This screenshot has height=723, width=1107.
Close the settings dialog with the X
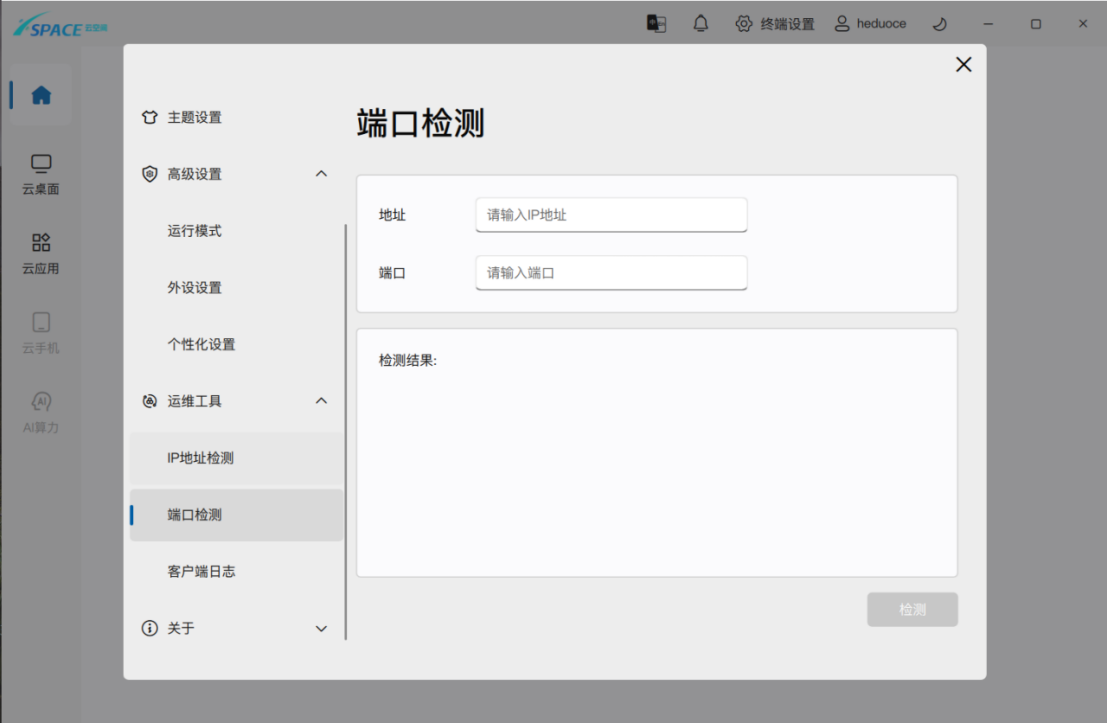(x=963, y=65)
